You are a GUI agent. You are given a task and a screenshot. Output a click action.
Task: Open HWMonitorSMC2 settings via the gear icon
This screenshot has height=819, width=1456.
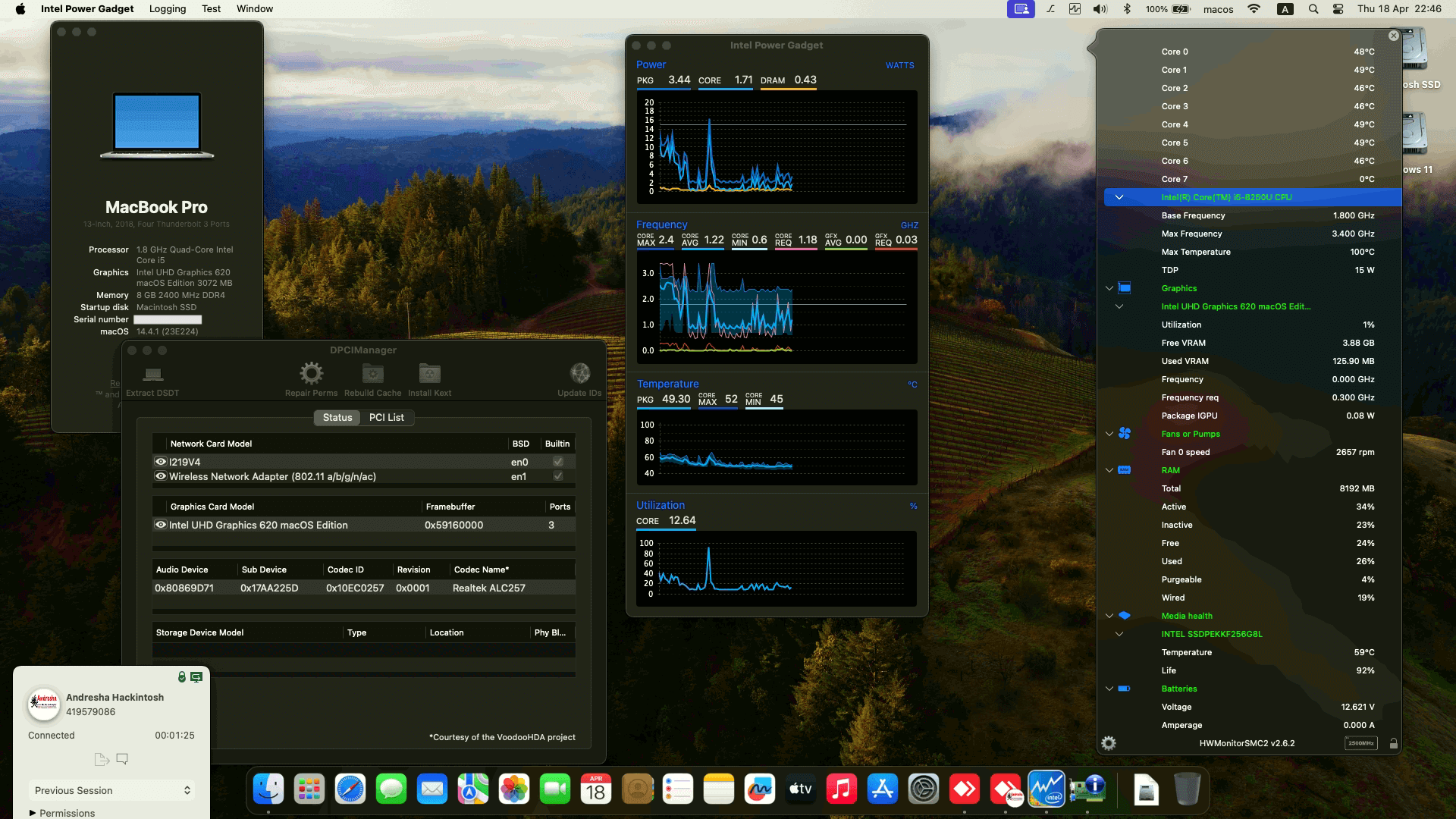pos(1109,743)
